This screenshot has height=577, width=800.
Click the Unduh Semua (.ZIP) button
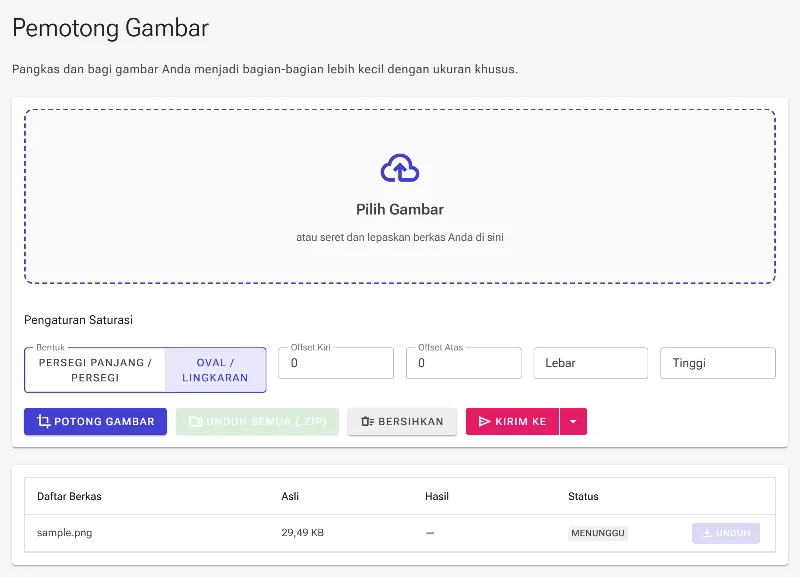pyautogui.click(x=257, y=421)
